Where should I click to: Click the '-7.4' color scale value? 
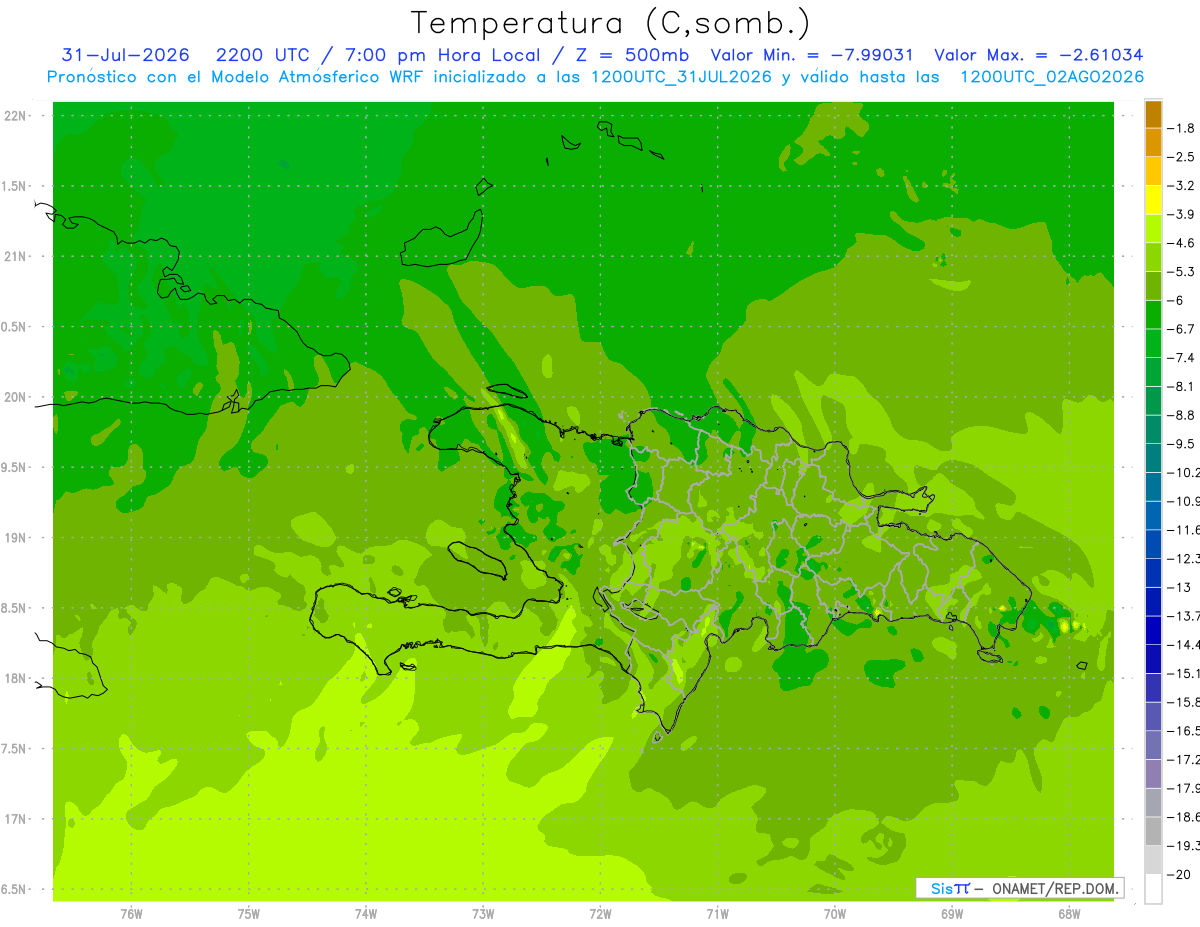(x=1182, y=357)
